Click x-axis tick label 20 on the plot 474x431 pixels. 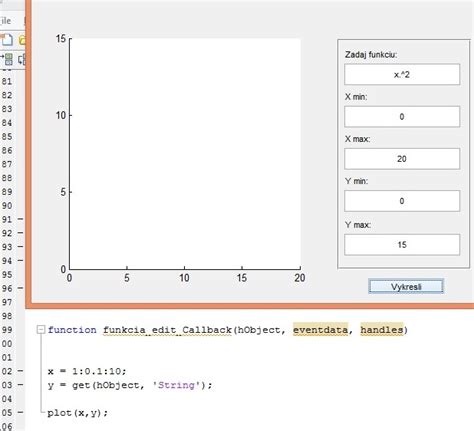coord(300,278)
